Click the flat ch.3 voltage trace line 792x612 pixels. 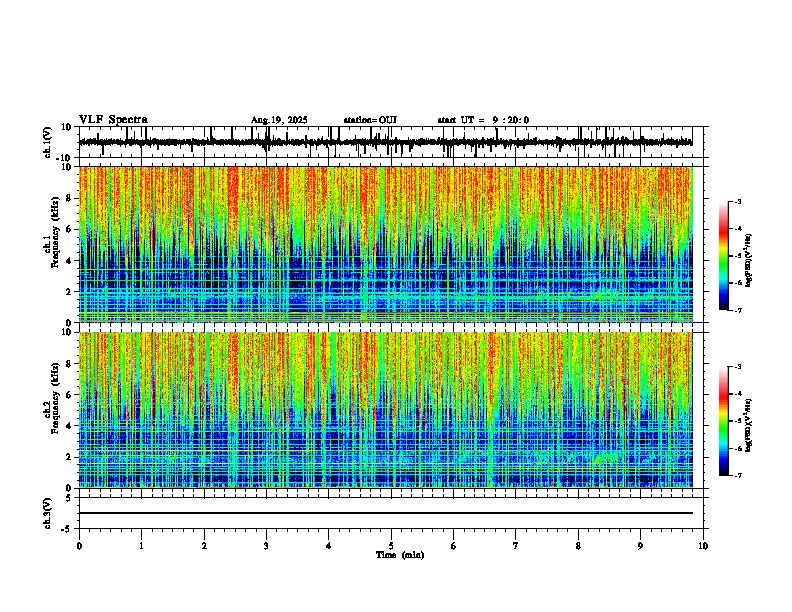pos(385,513)
